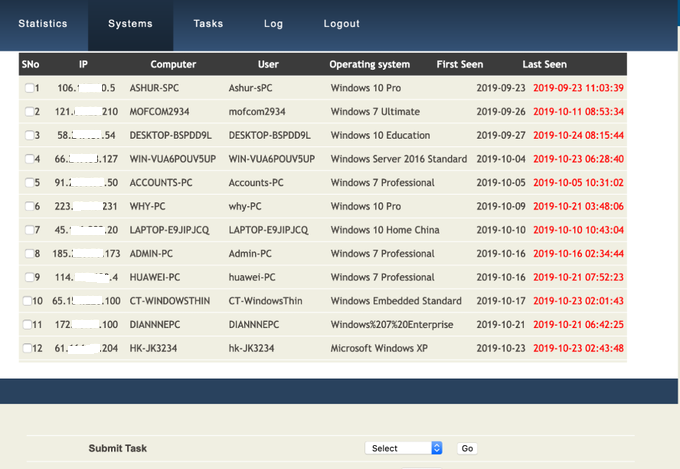The image size is (680, 469).
Task: Select the checkbox for ASHUR-SPC row
Action: [x=28, y=88]
